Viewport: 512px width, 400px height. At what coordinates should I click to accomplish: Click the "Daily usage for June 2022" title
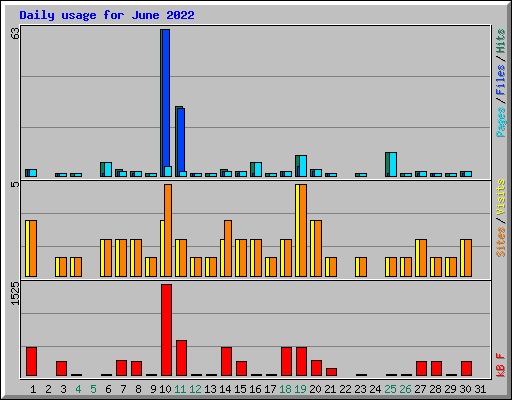click(107, 15)
